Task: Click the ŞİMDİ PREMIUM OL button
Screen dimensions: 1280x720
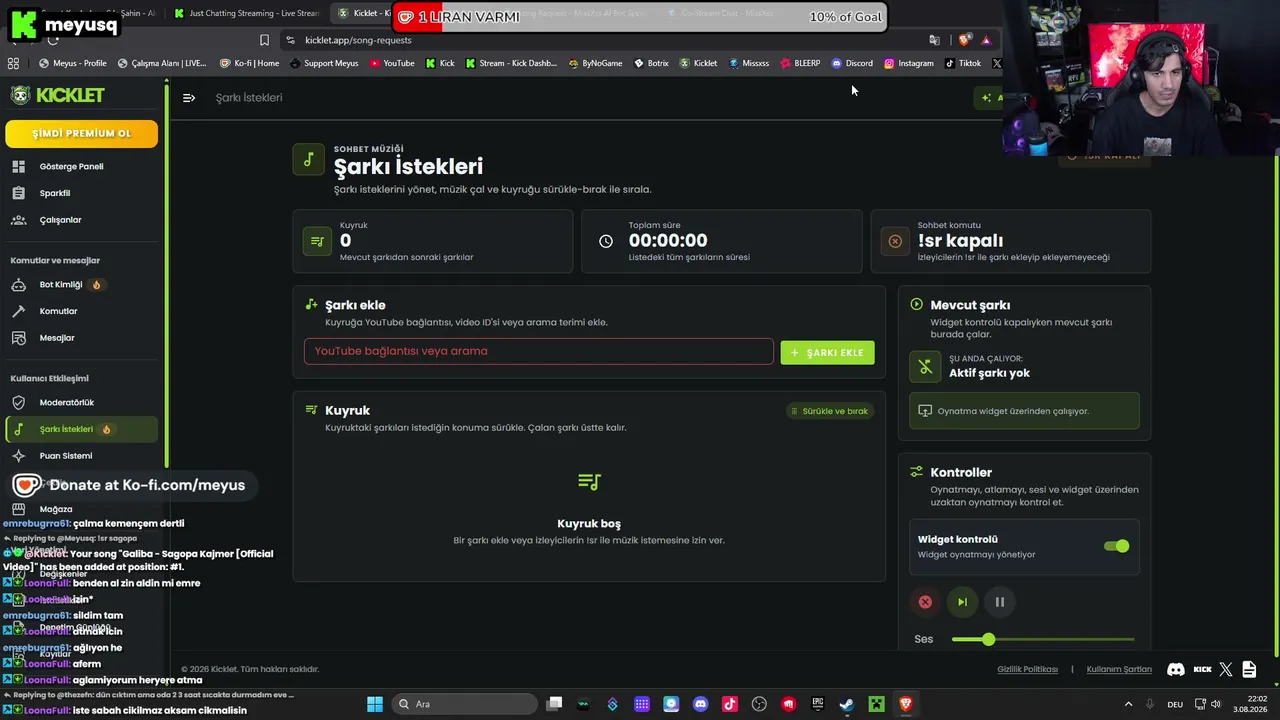Action: 81,134
